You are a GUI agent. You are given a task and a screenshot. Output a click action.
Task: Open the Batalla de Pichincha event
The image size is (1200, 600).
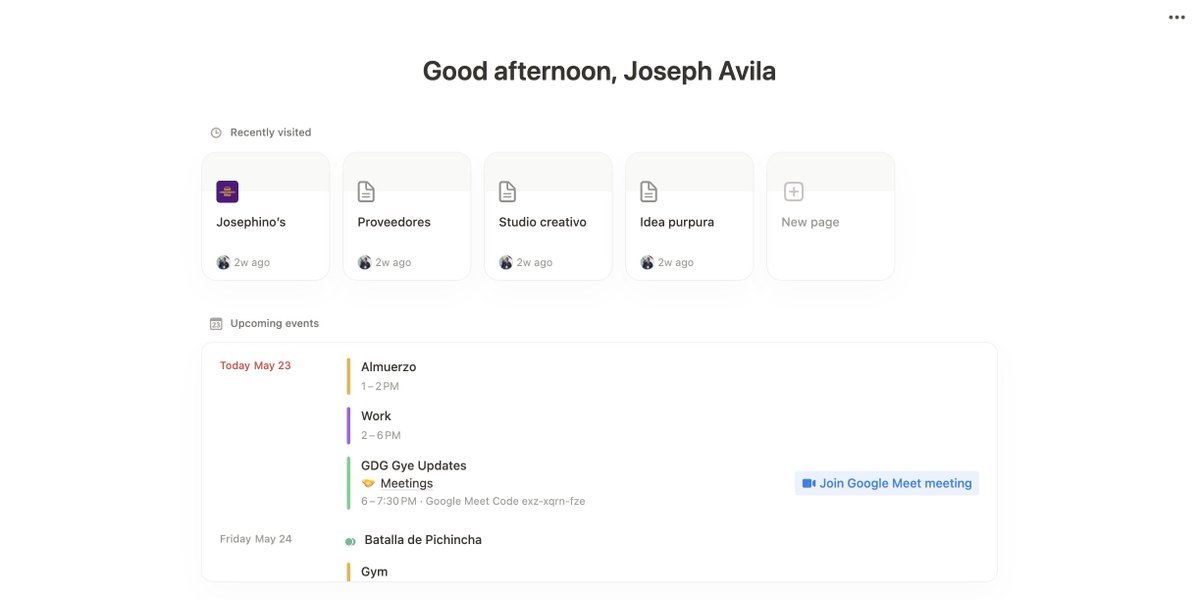point(423,540)
